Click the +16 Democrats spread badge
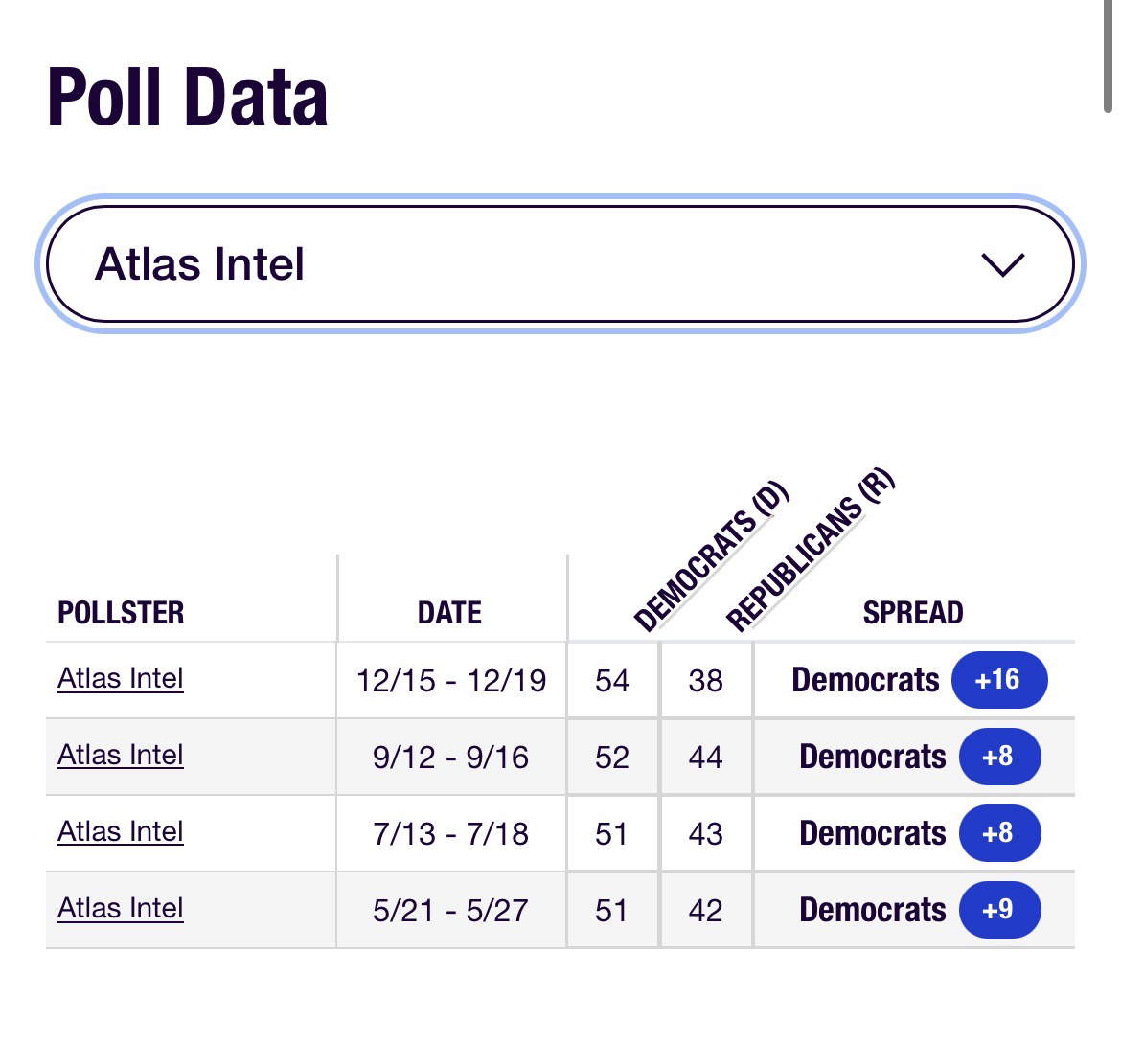 tap(998, 680)
